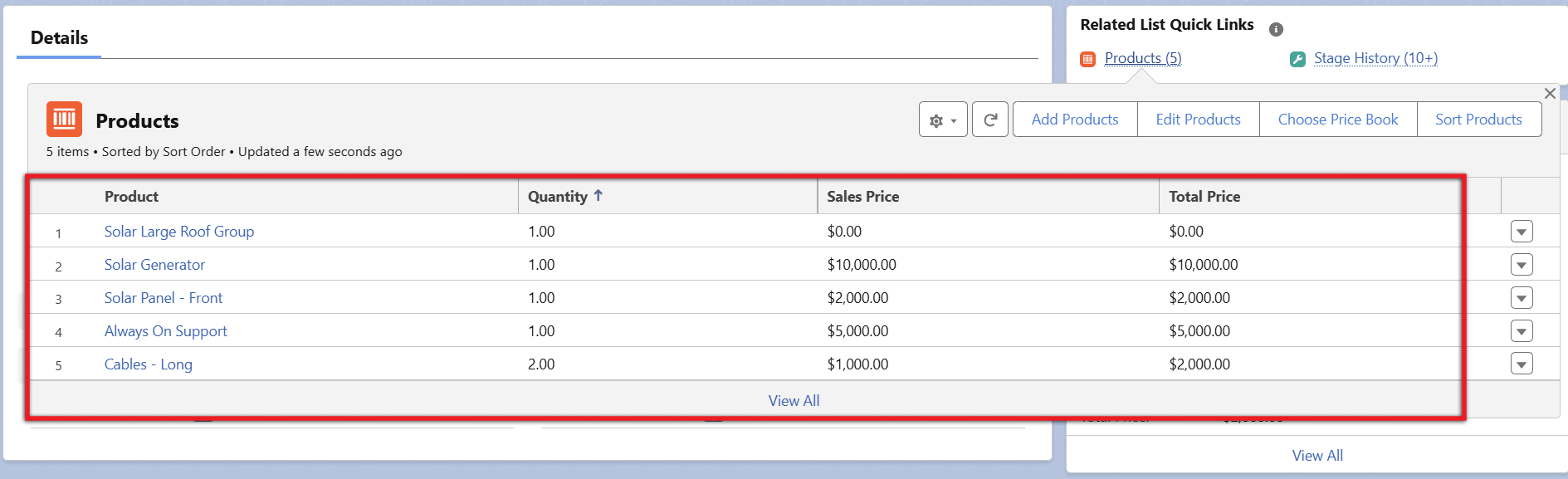Image resolution: width=1568 pixels, height=479 pixels.
Task: Open row actions for Solar Large Roof Group
Action: 1521,232
